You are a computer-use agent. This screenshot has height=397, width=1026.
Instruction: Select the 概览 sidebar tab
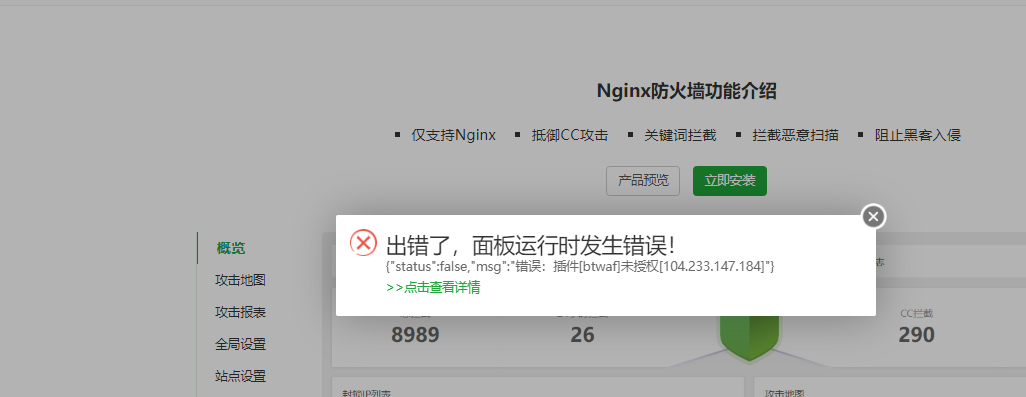231,249
